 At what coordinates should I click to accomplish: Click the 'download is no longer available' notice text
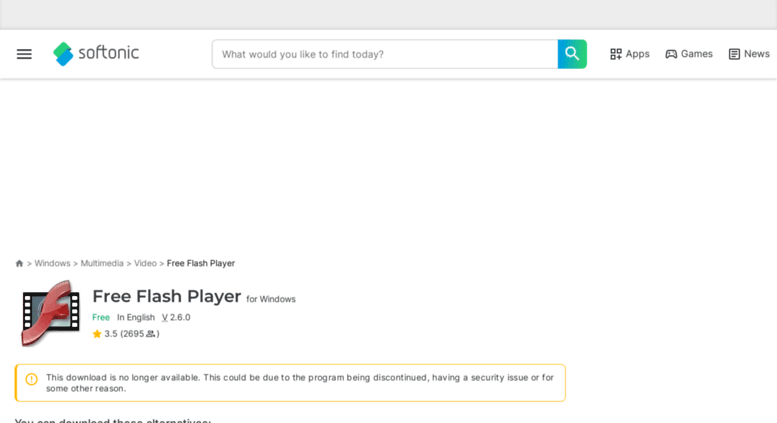coord(300,383)
